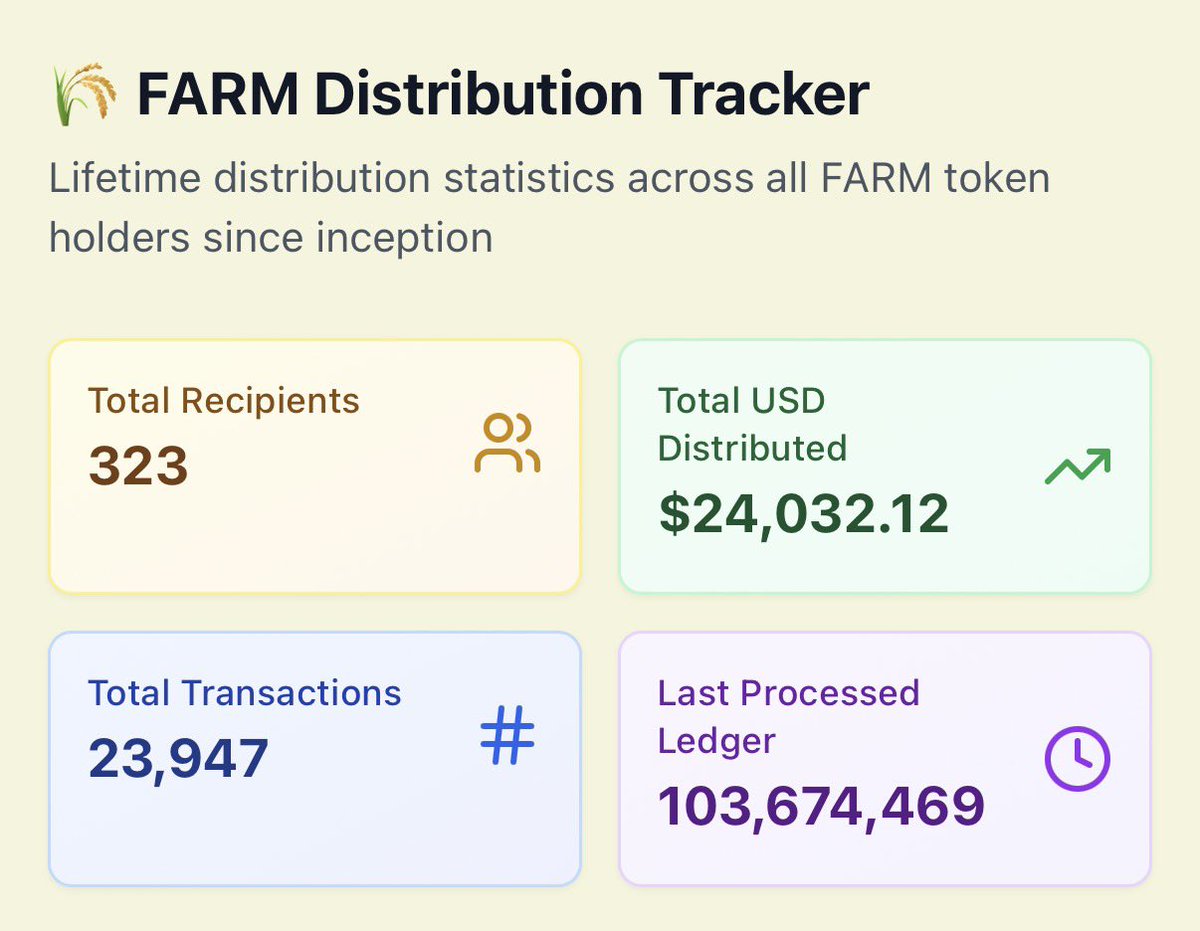This screenshot has width=1200, height=931.
Task: Click the 323 recipients count
Action: pos(138,466)
